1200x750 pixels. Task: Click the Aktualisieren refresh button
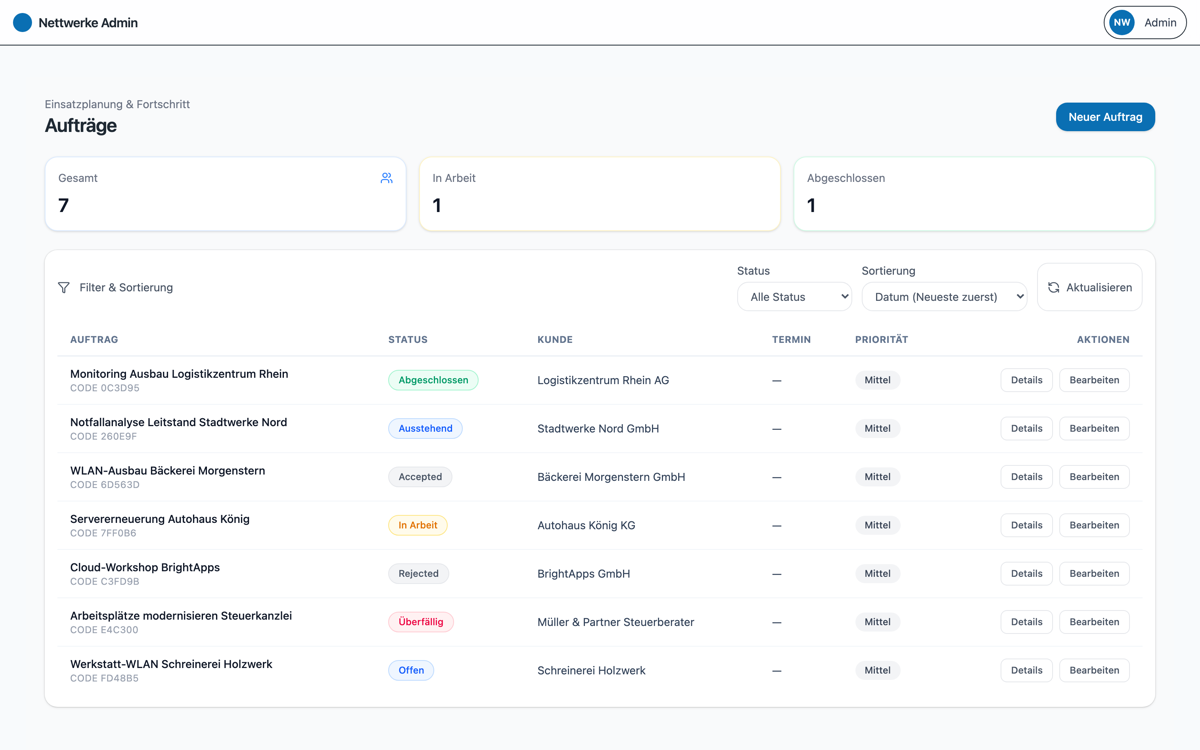[x=1089, y=287]
